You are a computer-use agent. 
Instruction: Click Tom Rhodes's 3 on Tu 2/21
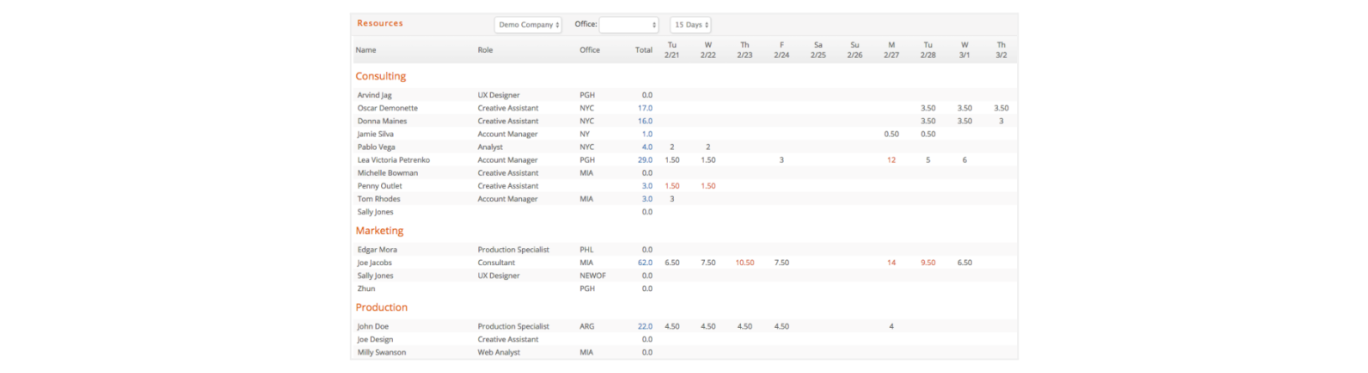click(672, 199)
